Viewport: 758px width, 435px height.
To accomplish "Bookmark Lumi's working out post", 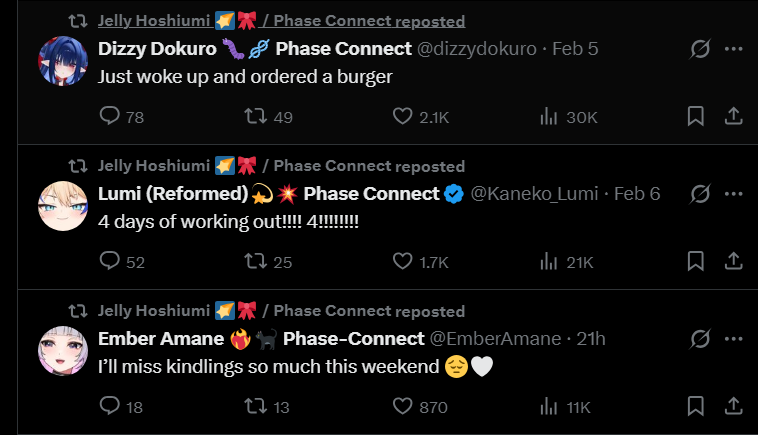I will [x=696, y=262].
